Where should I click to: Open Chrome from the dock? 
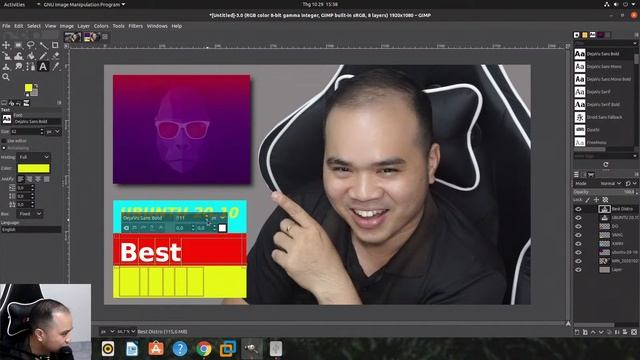coord(204,349)
